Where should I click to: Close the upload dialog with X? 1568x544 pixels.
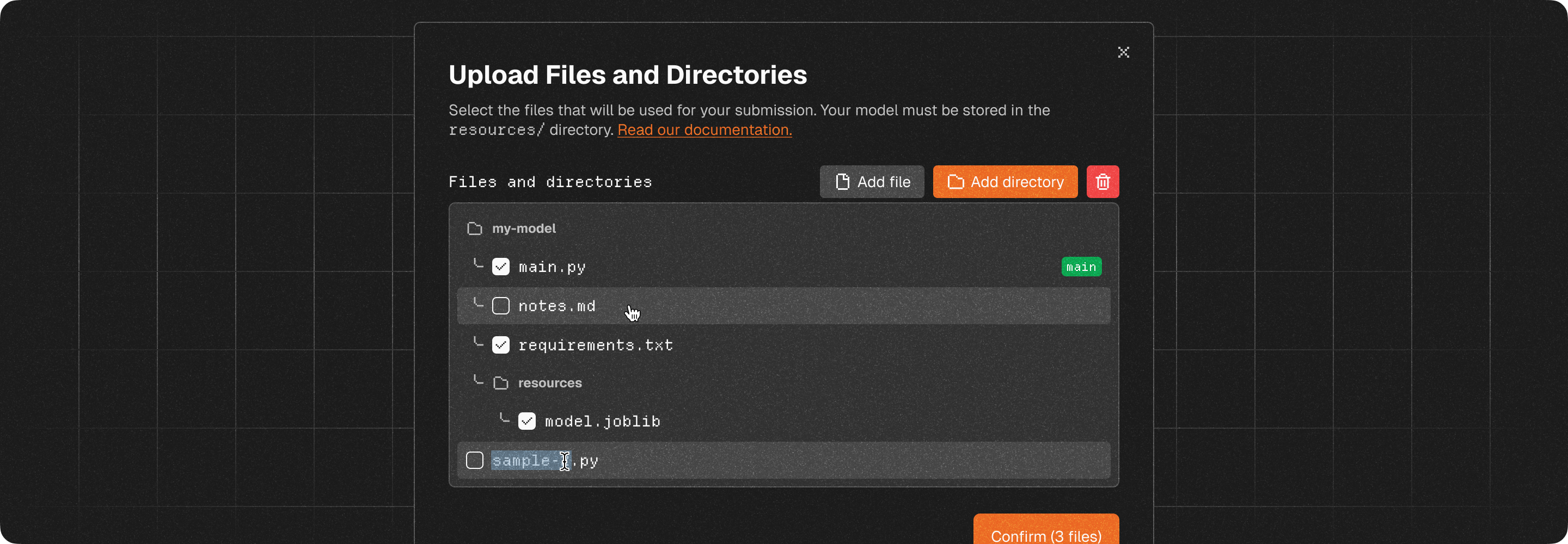pos(1123,52)
